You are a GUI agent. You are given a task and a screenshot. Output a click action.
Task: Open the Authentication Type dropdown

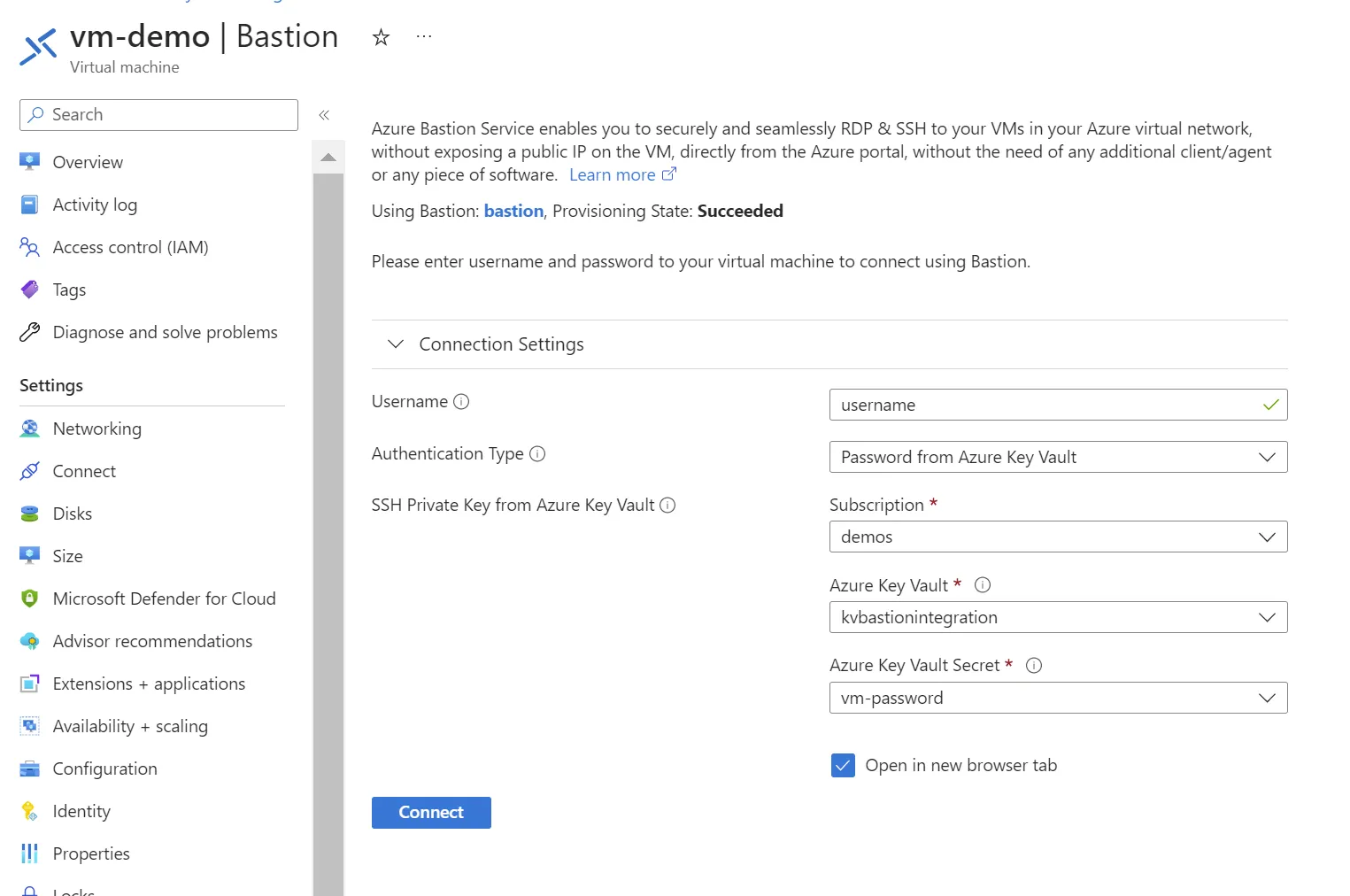click(1058, 457)
